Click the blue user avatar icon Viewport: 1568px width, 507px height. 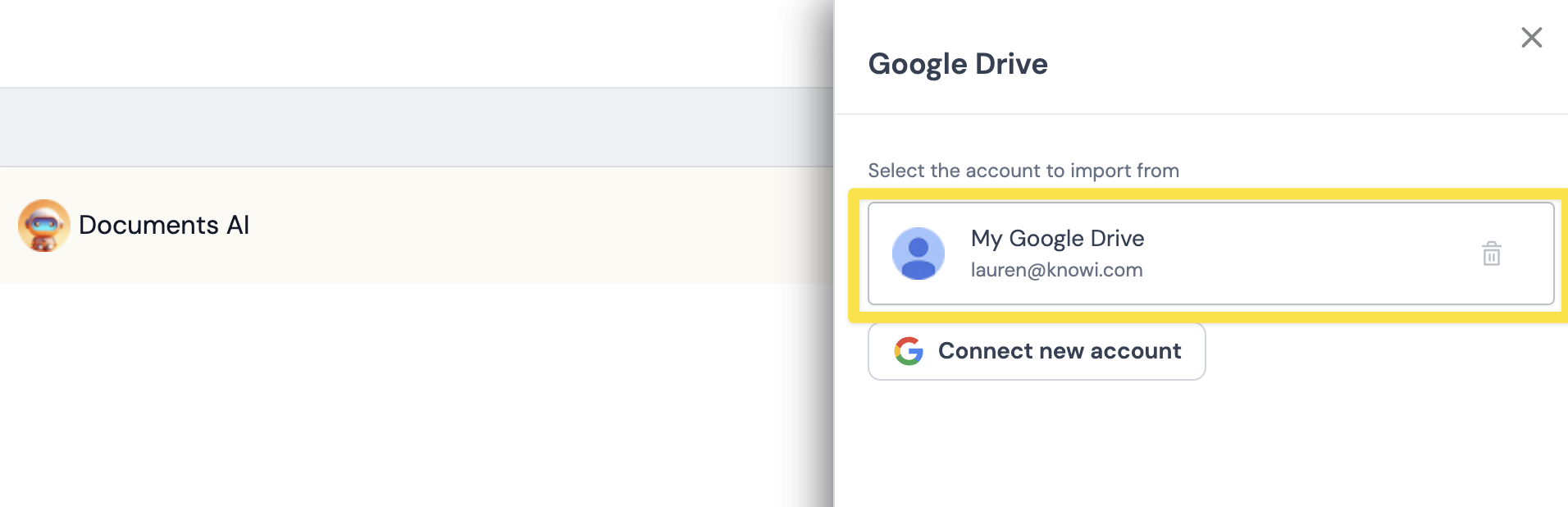point(918,253)
